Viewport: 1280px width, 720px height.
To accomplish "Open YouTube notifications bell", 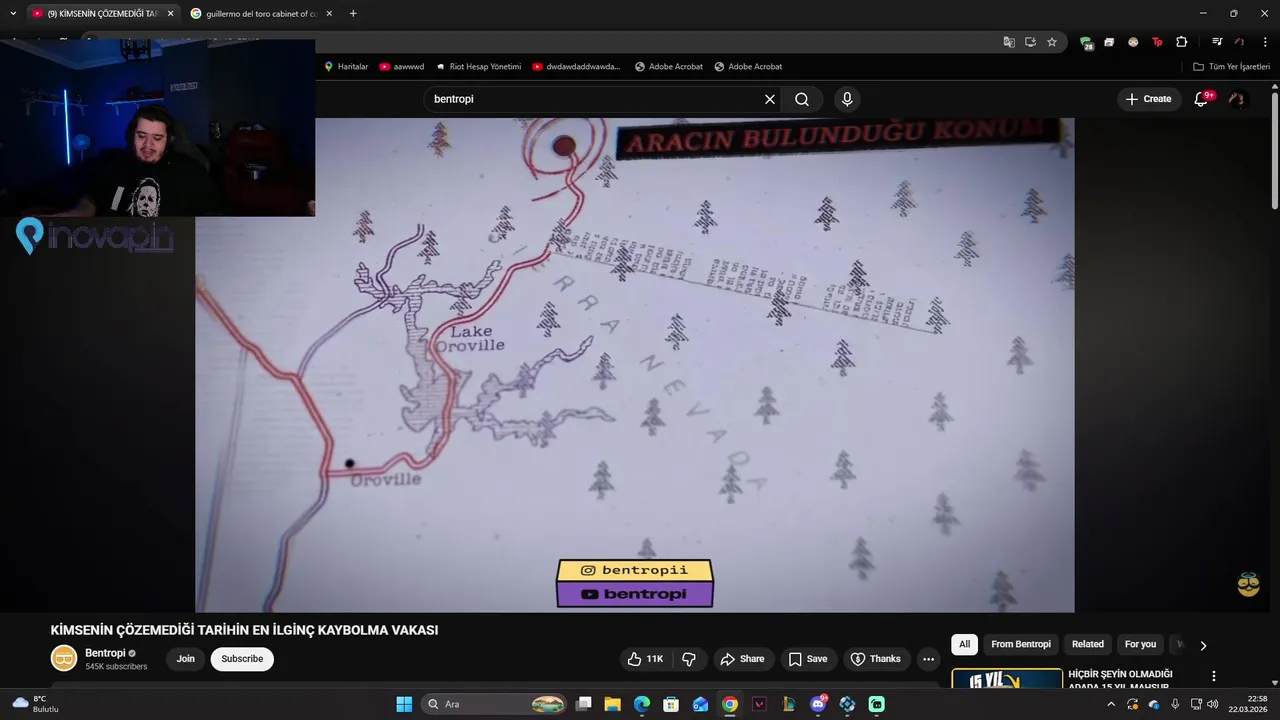I will point(1202,99).
